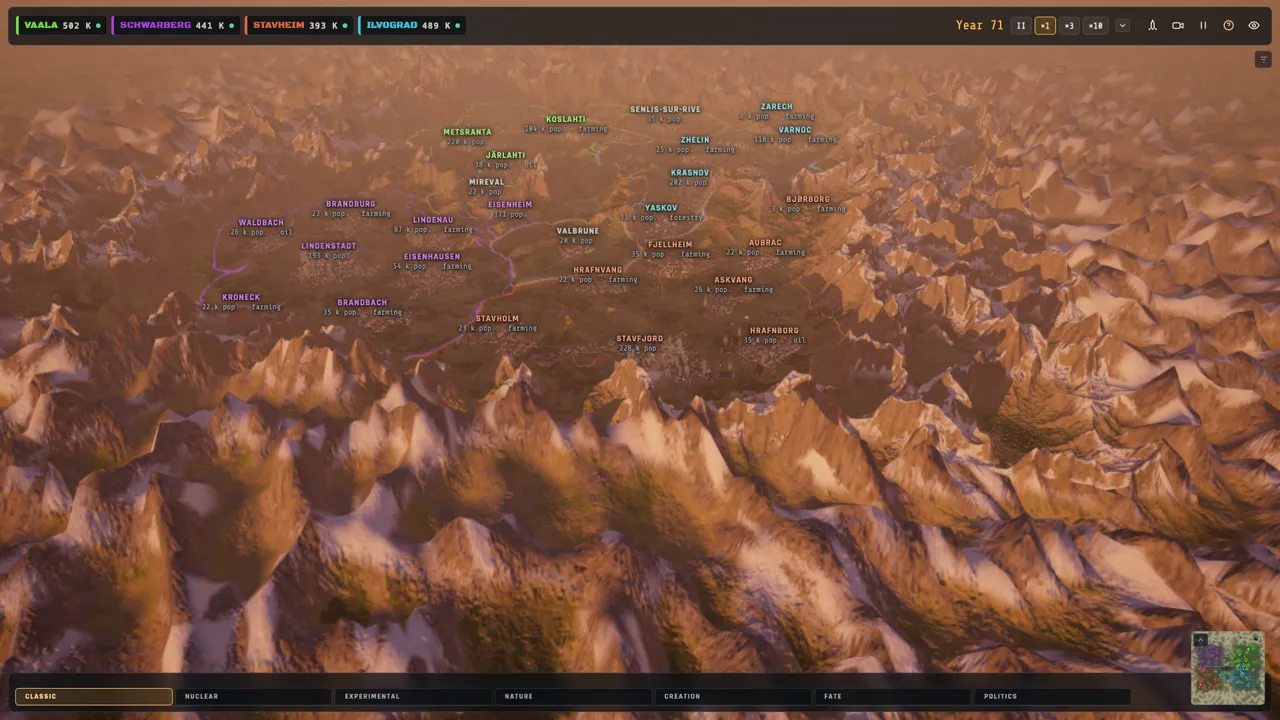Click the Yaskov city label
Image resolution: width=1280 pixels, height=720 pixels.
[661, 208]
